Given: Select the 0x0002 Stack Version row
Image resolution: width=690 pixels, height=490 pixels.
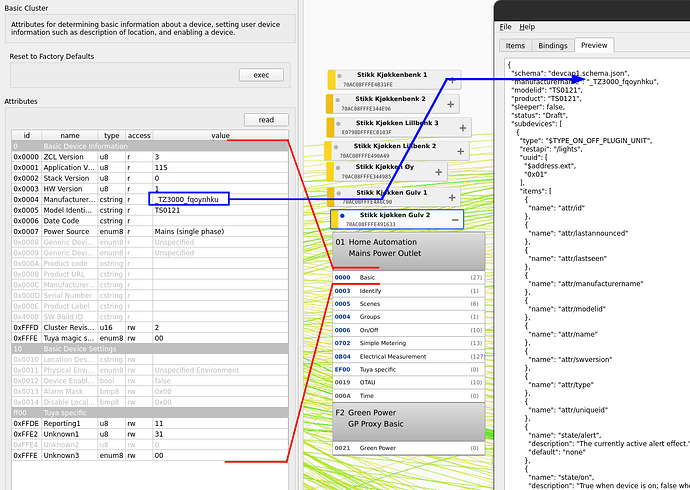Looking at the screenshot, I should [x=150, y=178].
